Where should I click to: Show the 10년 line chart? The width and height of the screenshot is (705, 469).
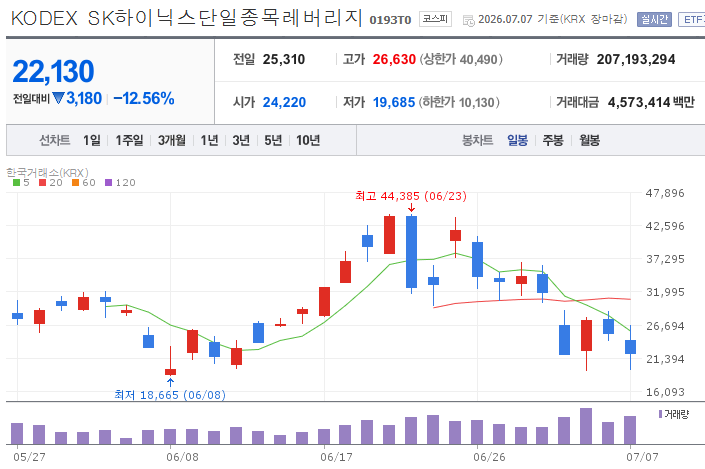point(308,140)
